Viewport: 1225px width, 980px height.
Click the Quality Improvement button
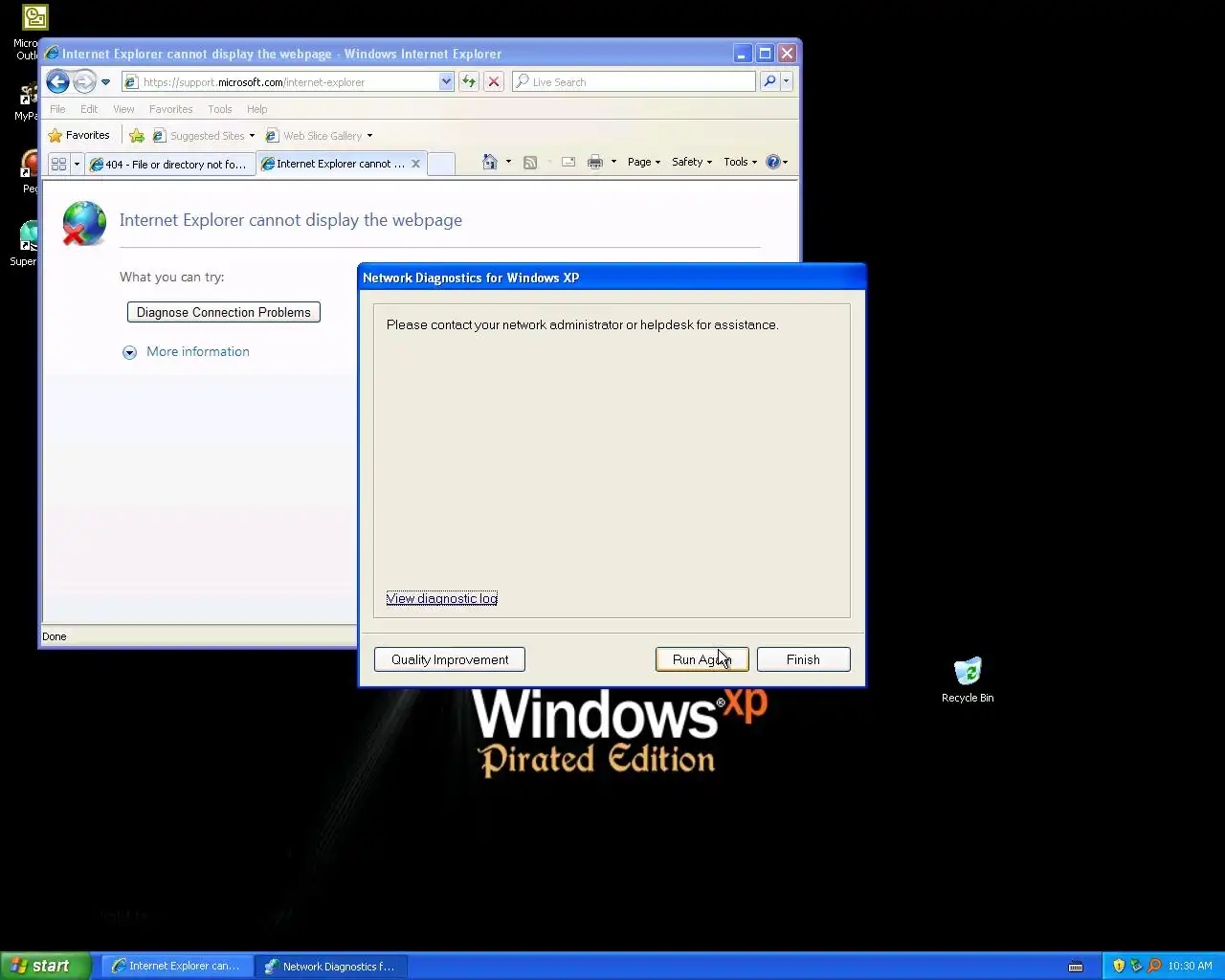pos(450,659)
